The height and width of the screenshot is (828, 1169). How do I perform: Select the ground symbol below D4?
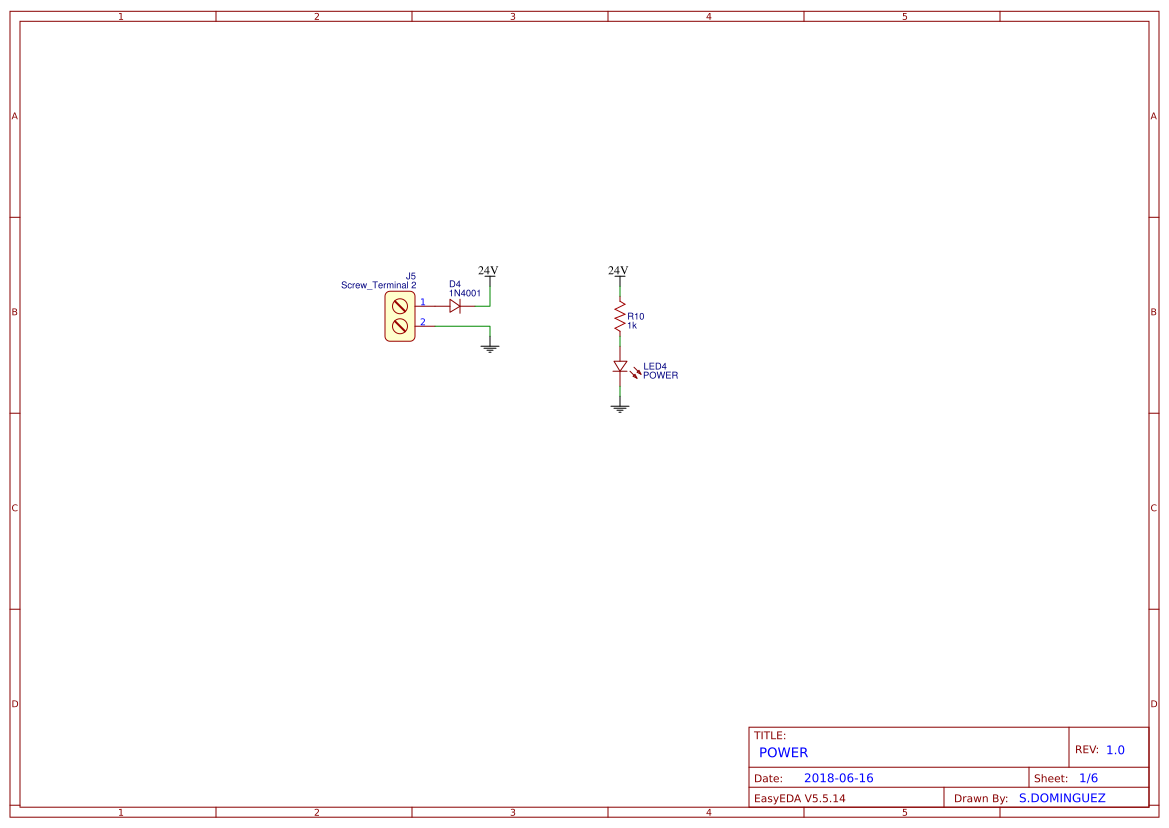pyautogui.click(x=490, y=344)
